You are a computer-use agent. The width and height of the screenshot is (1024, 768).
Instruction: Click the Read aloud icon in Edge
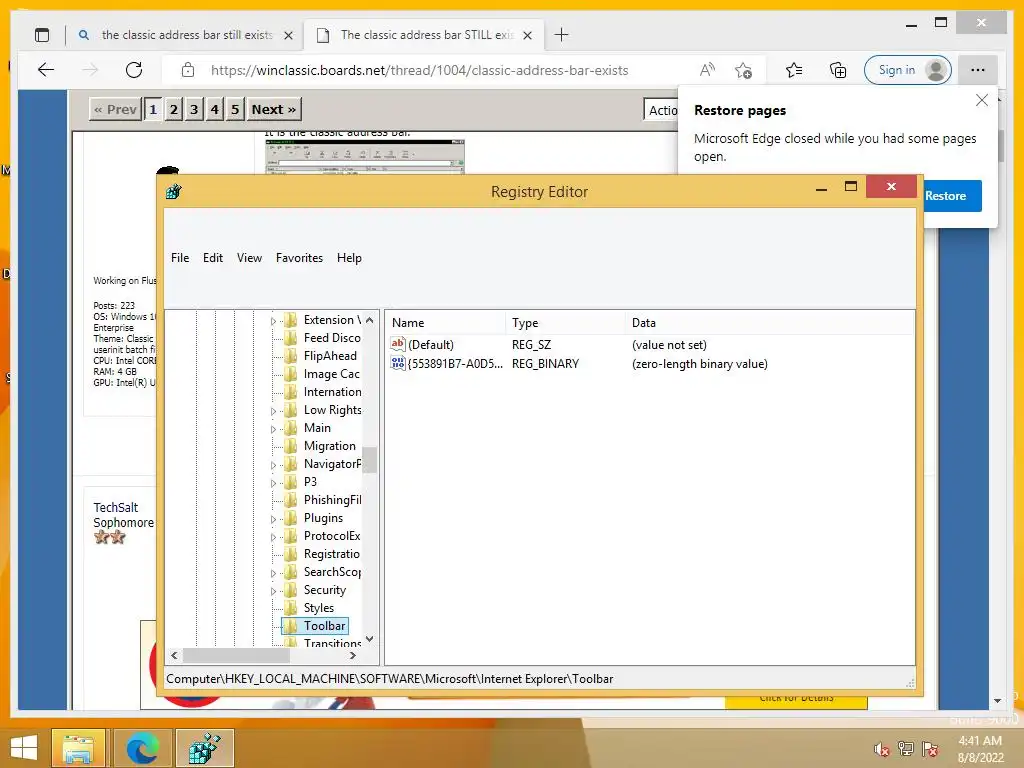(707, 70)
